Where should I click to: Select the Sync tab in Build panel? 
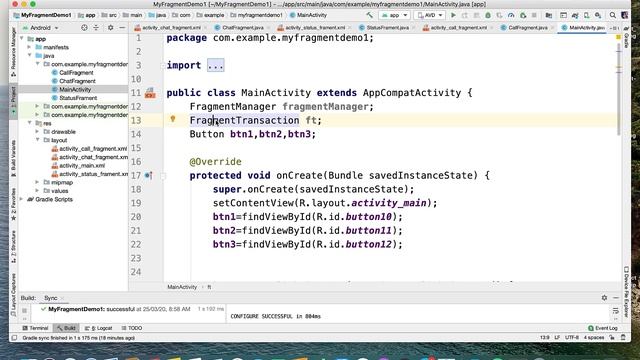coord(51,298)
